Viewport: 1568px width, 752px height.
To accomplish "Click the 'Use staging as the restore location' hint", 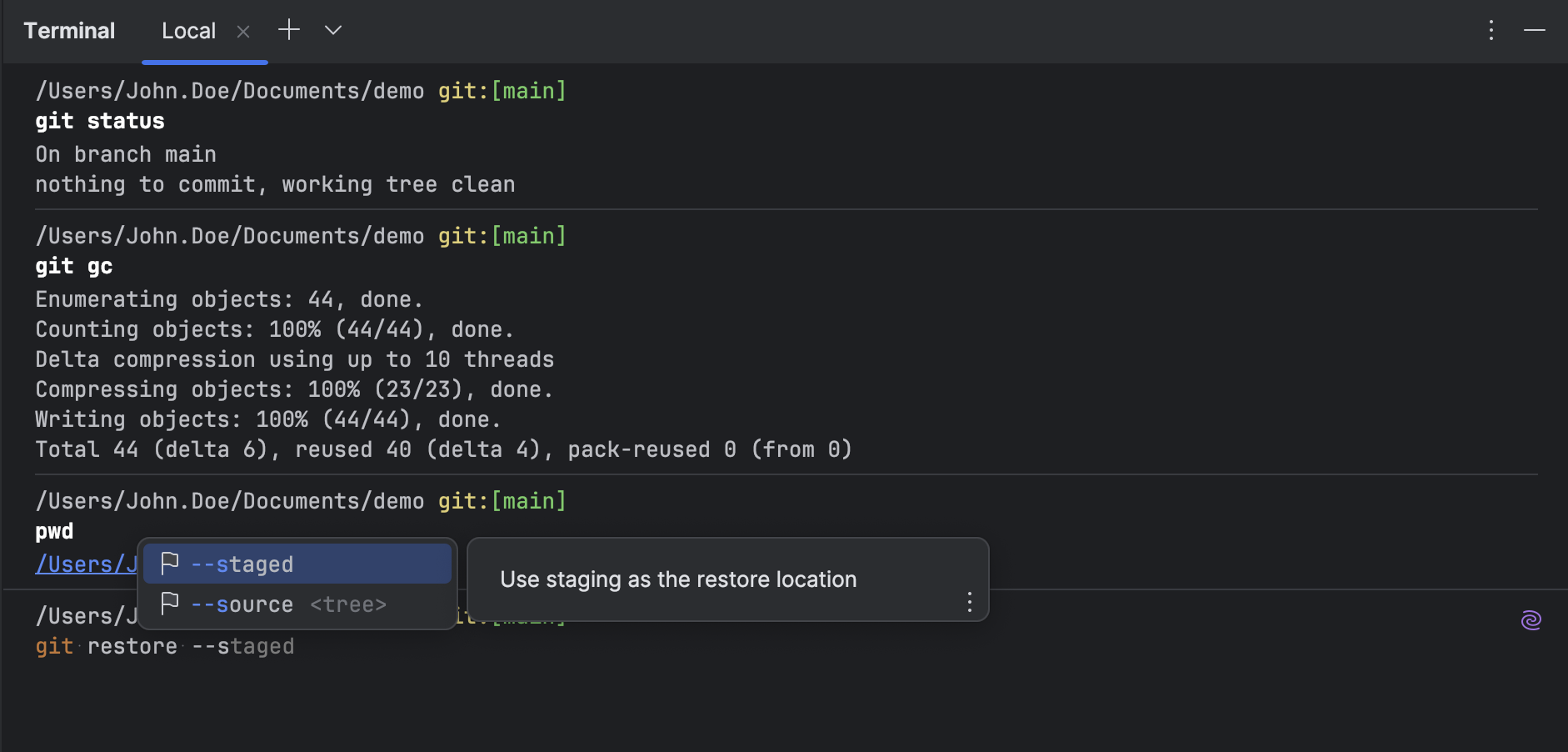I will click(677, 579).
